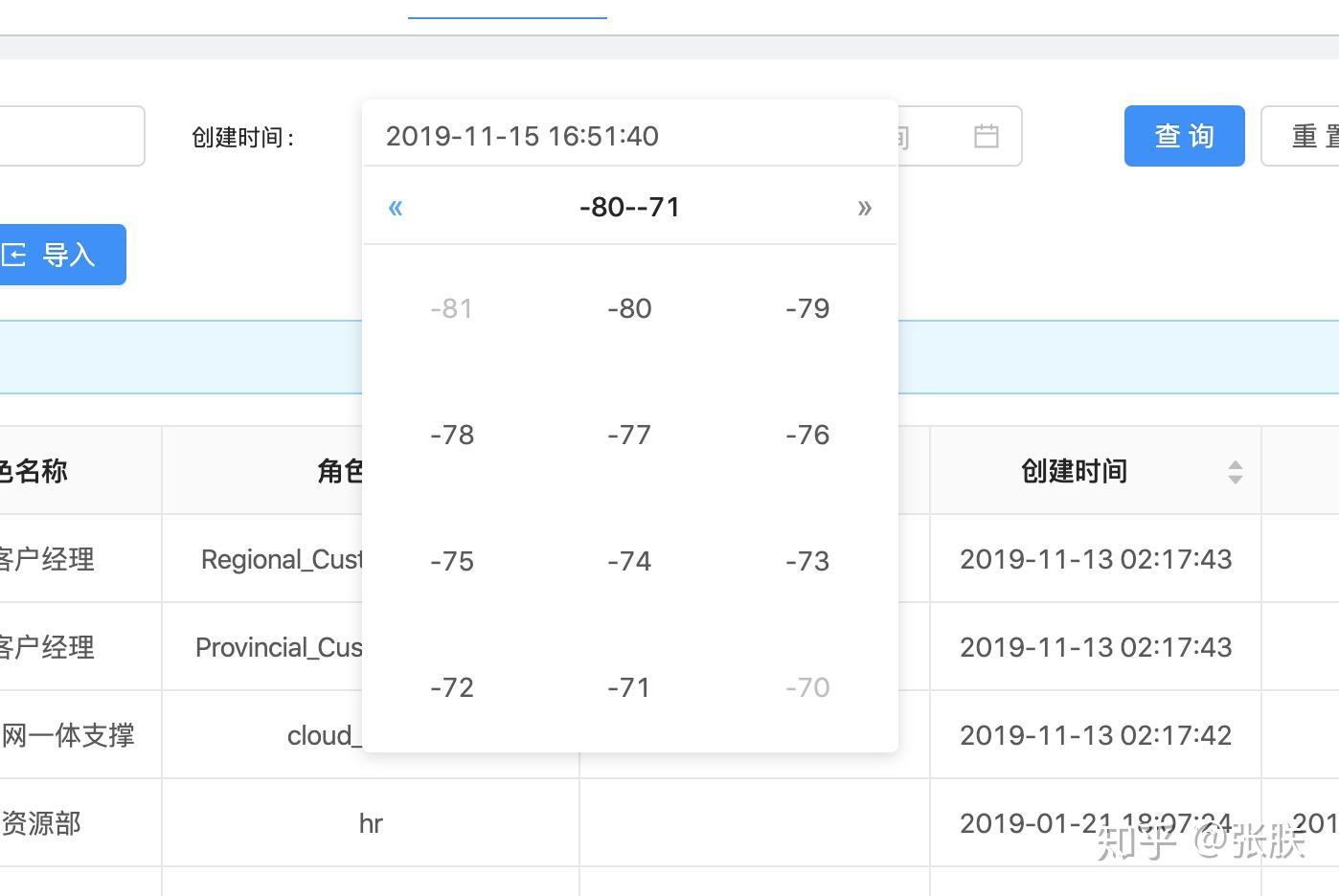Click the 网一体支撑 role name cell
Image resolution: width=1339 pixels, height=896 pixels.
(80, 735)
